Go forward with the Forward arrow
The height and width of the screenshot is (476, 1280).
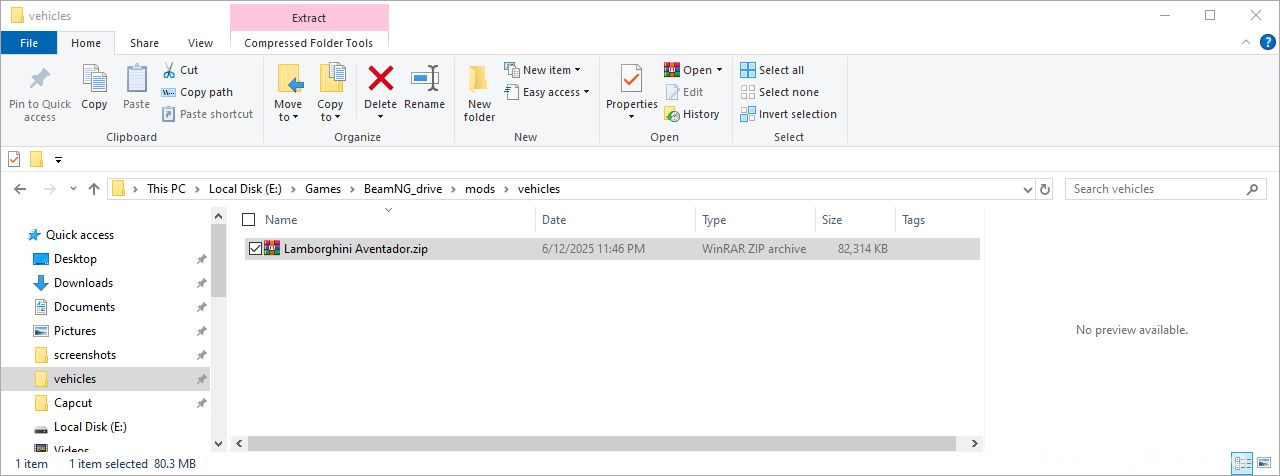click(48, 189)
